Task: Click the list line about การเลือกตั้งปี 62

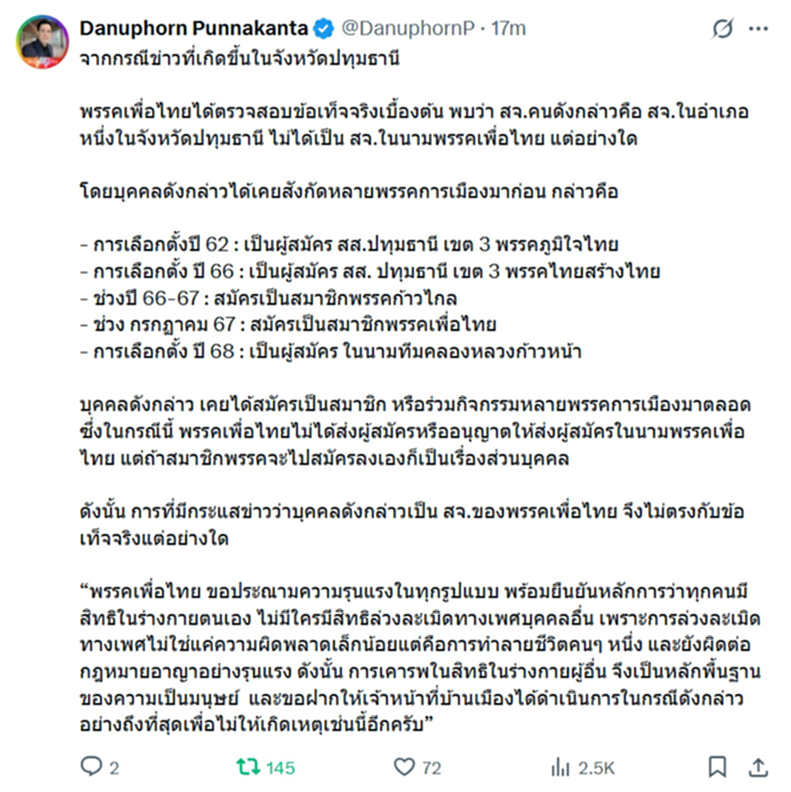Action: tap(349, 244)
